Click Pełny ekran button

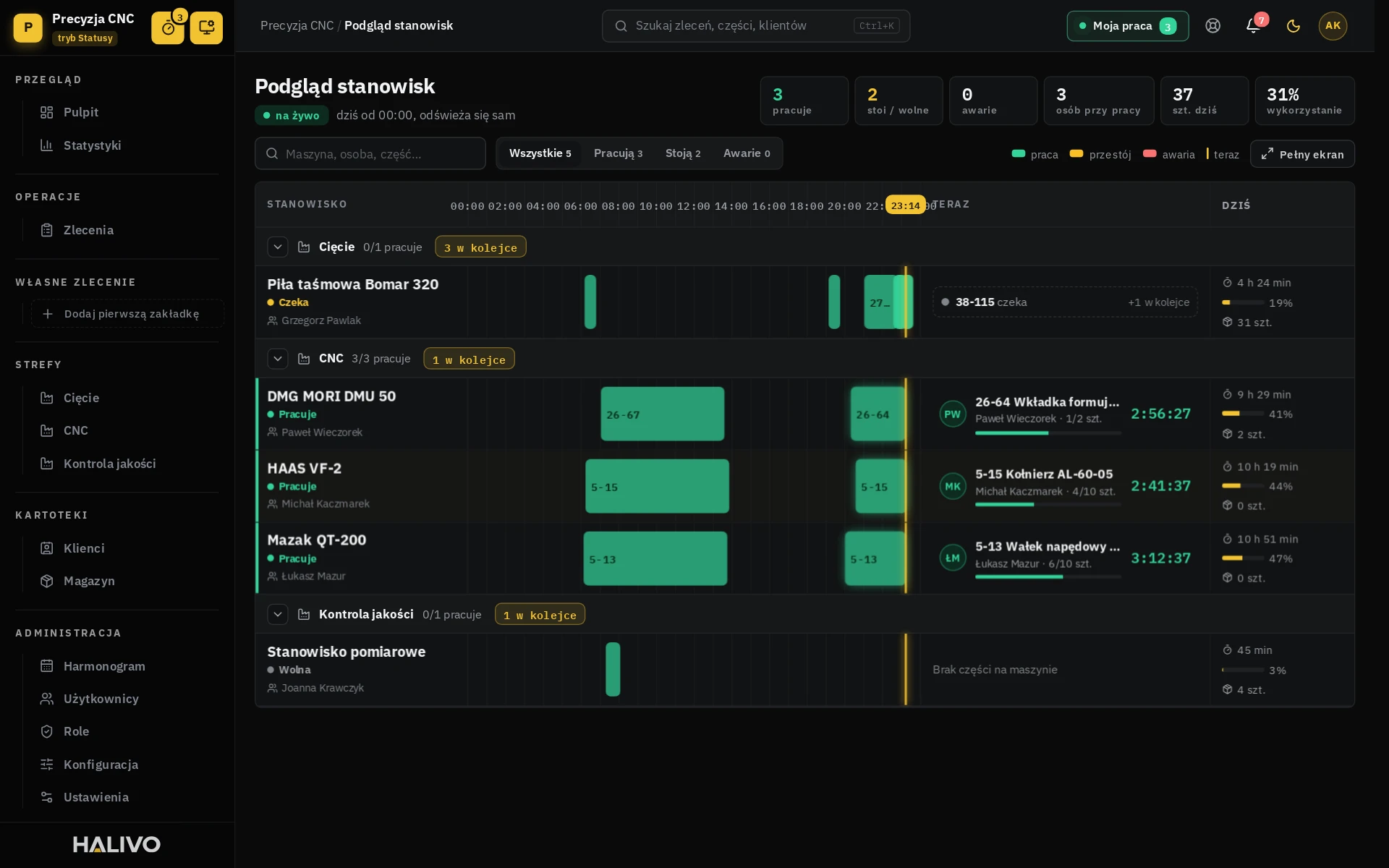pos(1302,154)
